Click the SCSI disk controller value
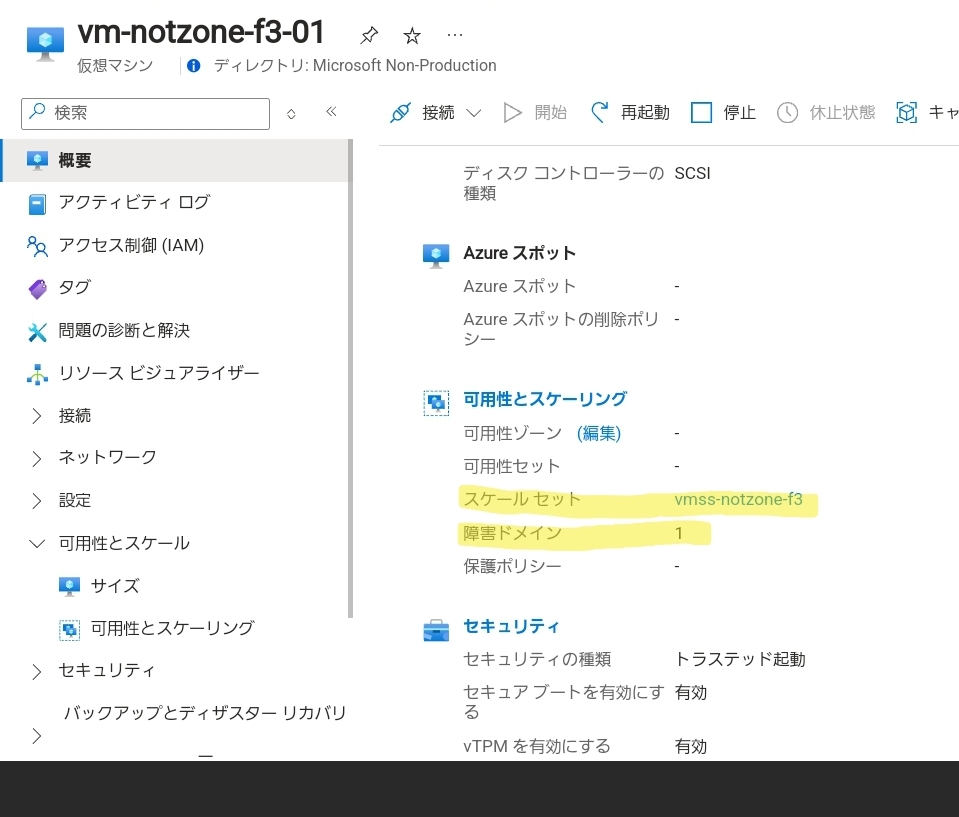The image size is (959, 817). pyautogui.click(x=692, y=174)
